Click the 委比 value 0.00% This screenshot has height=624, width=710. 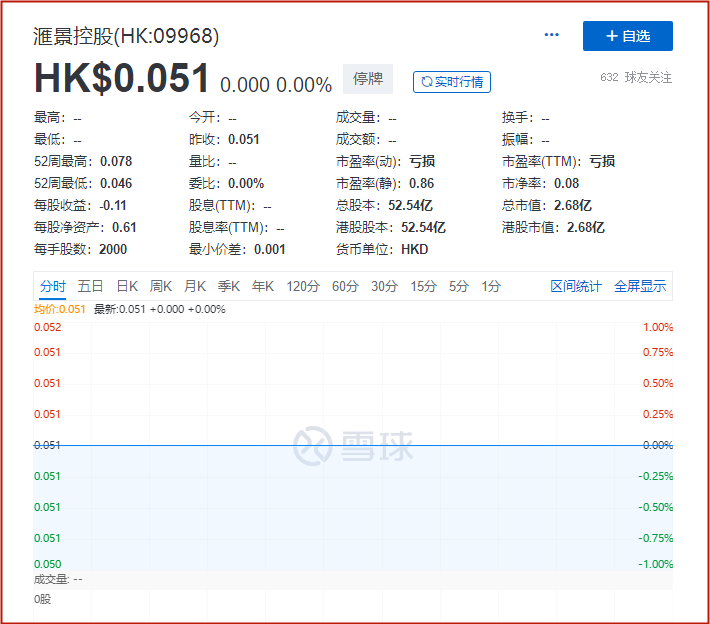246,183
